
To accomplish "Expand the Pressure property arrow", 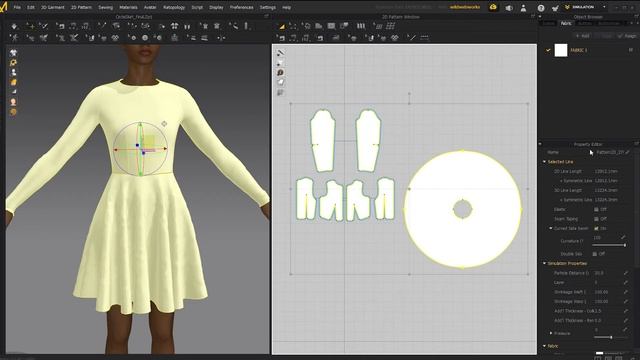I will [551, 333].
